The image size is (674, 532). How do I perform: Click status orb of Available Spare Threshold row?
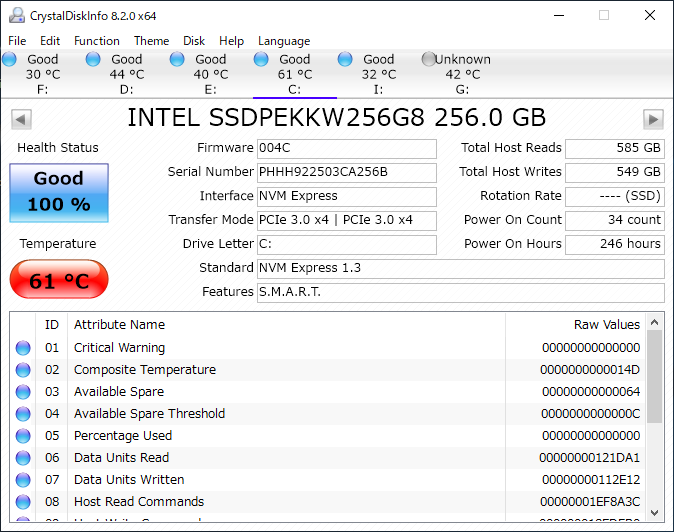pos(23,414)
